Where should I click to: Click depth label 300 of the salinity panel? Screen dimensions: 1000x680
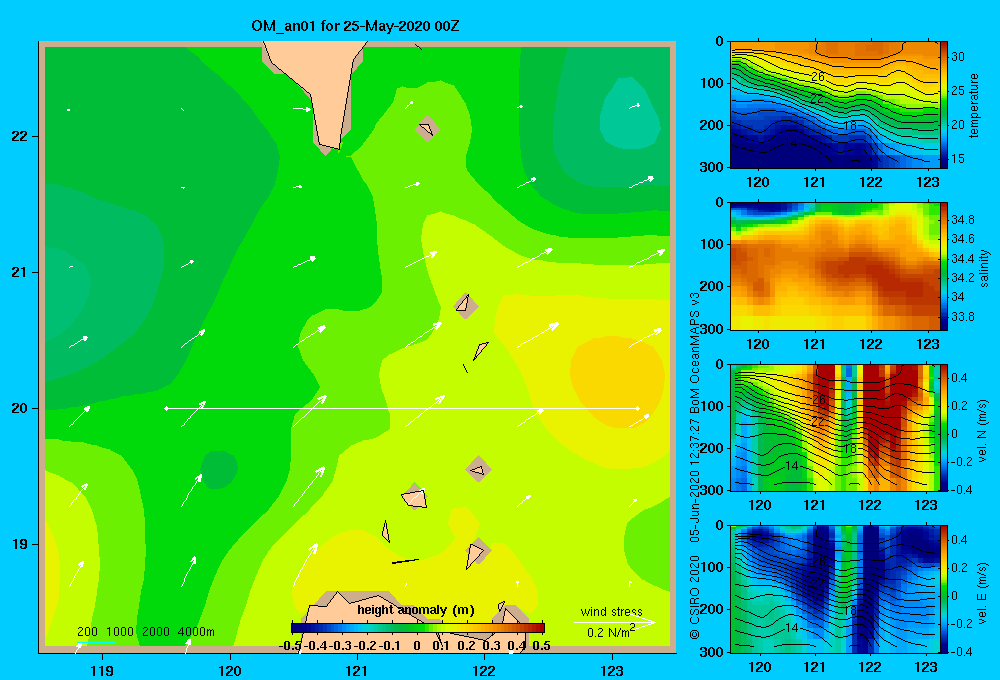coord(711,329)
